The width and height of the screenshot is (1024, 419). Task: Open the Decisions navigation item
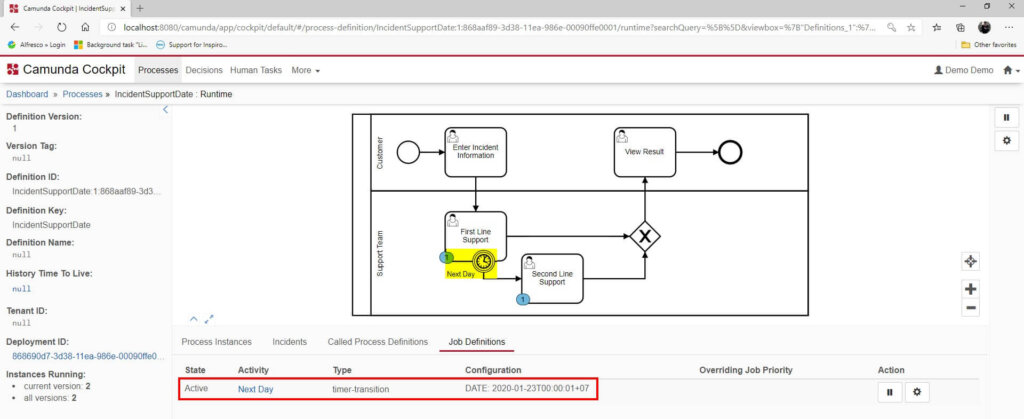tap(204, 70)
